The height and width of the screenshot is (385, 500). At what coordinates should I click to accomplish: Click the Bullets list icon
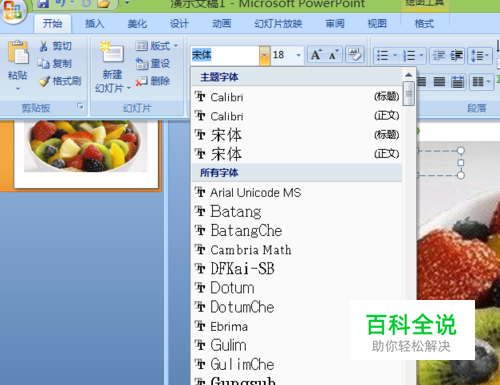(x=382, y=55)
